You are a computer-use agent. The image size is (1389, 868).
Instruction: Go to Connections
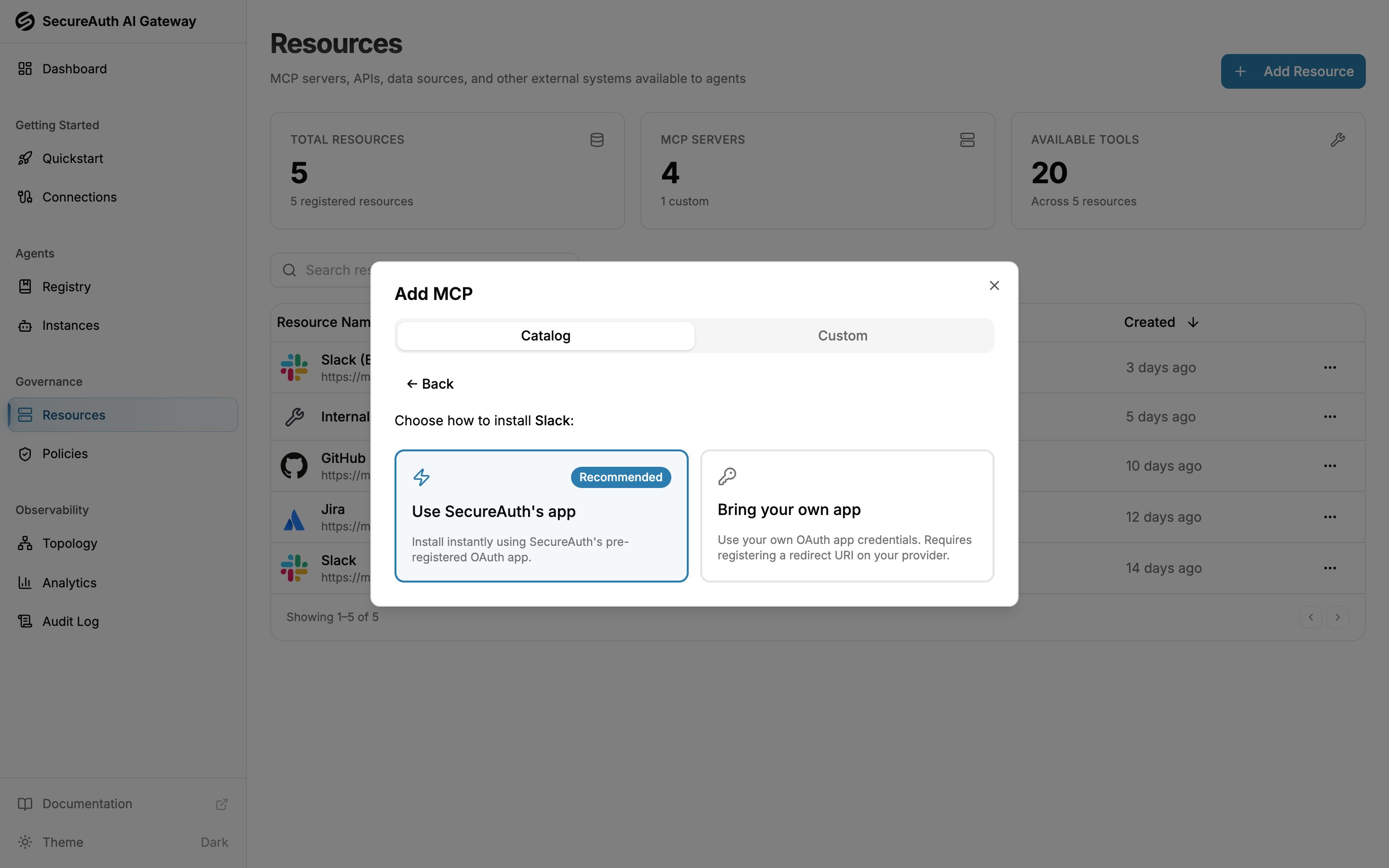coord(123,197)
